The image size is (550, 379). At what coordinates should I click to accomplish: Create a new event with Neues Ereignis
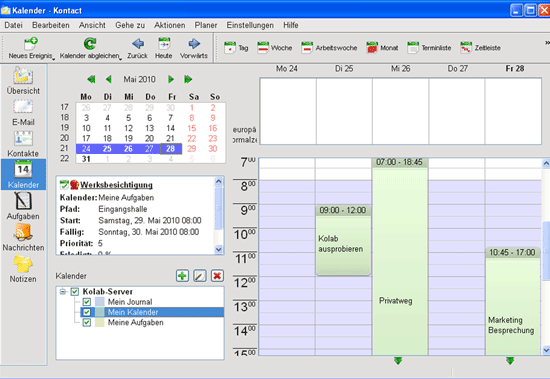coord(31,48)
